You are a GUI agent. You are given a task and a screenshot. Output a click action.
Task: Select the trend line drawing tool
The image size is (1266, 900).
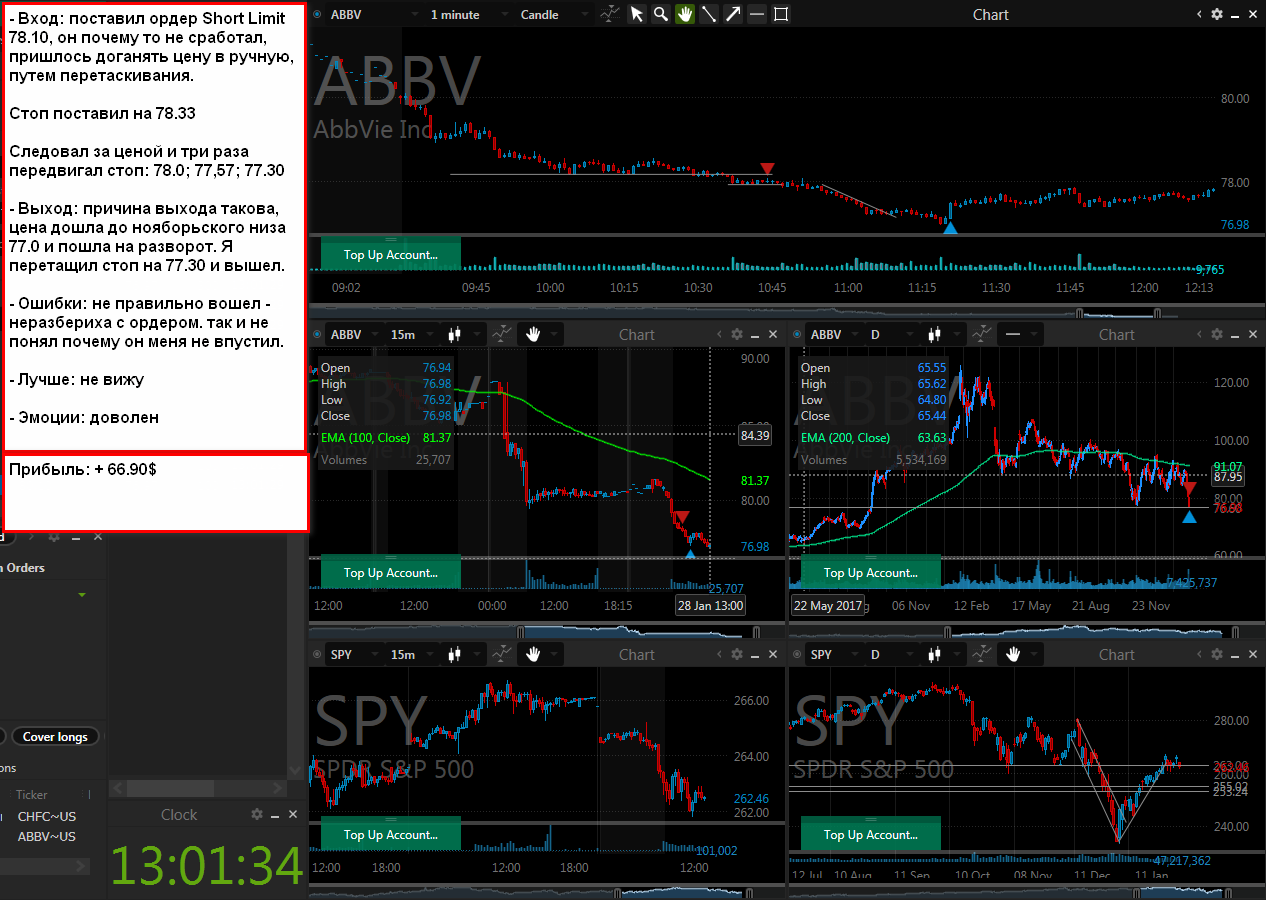(x=709, y=14)
